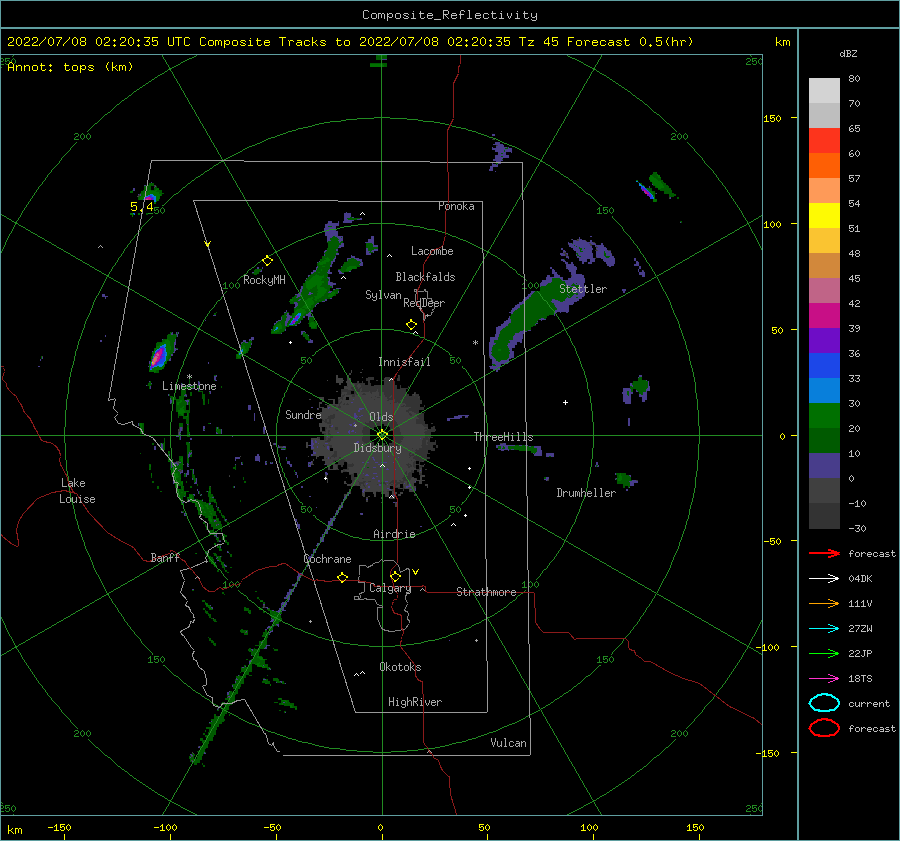Pick the bright green swatch in dBZ scale
900x841 pixels.
(x=824, y=416)
